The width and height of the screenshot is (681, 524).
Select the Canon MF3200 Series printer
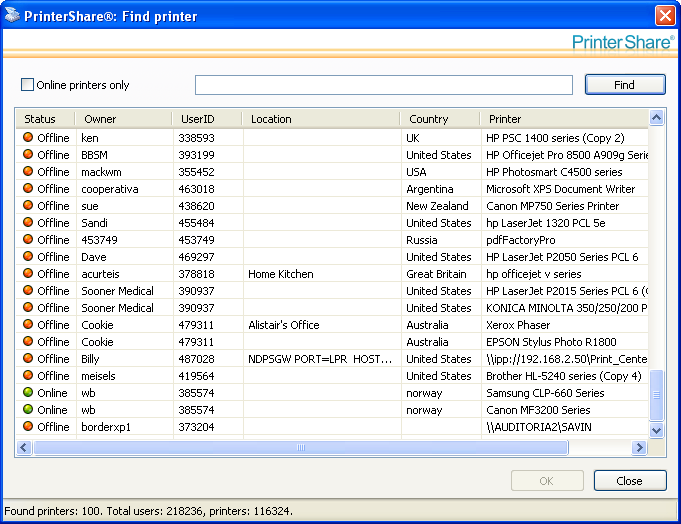coord(538,410)
